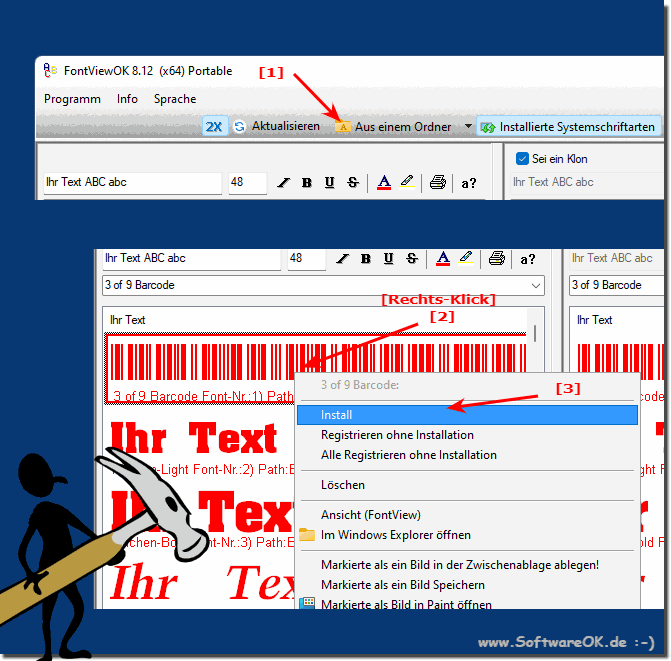Toggle the 2X view button
This screenshot has height=661, width=671.
[x=214, y=127]
